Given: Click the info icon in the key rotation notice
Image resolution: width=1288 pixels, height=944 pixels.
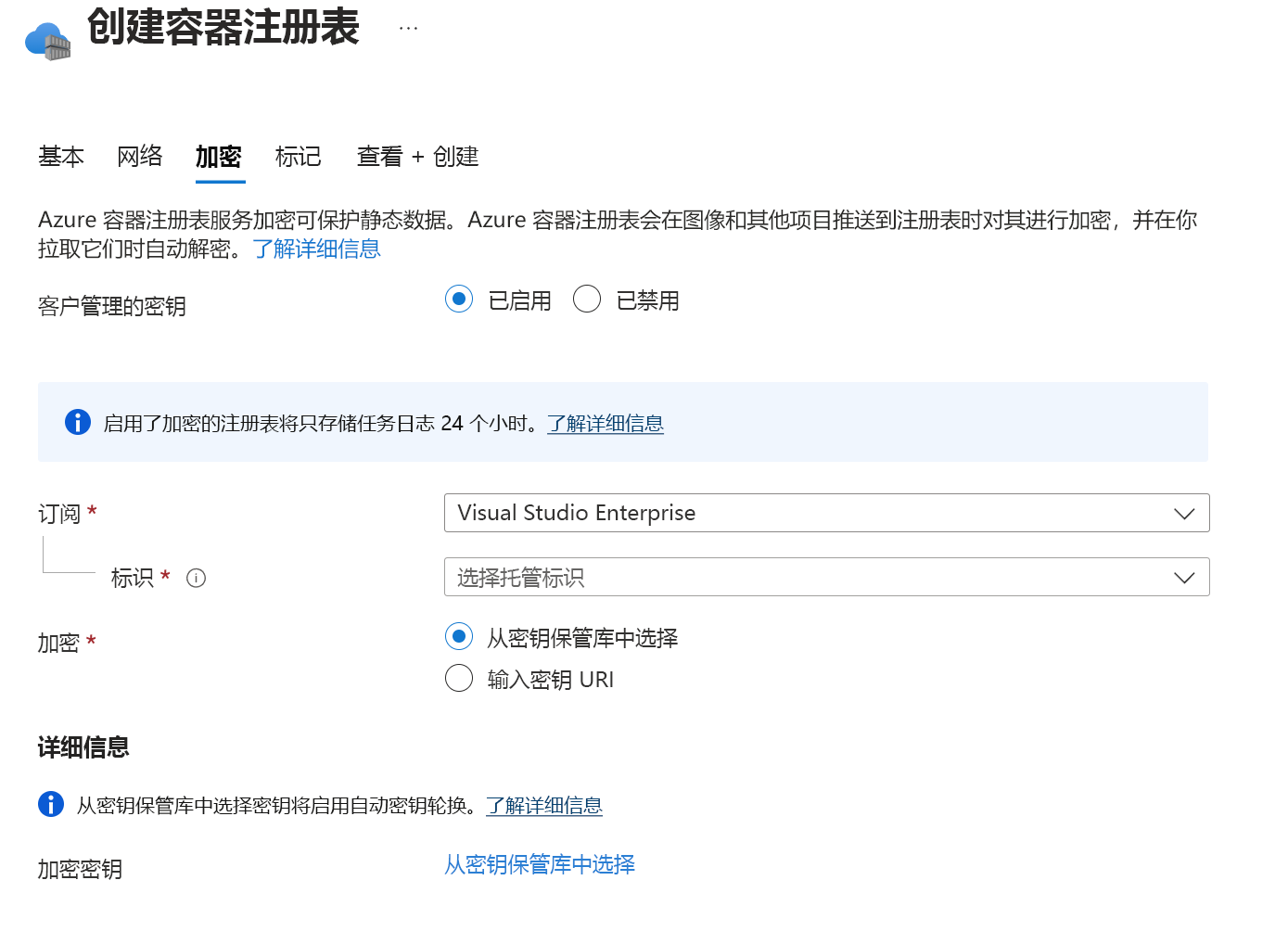Looking at the screenshot, I should 50,805.
